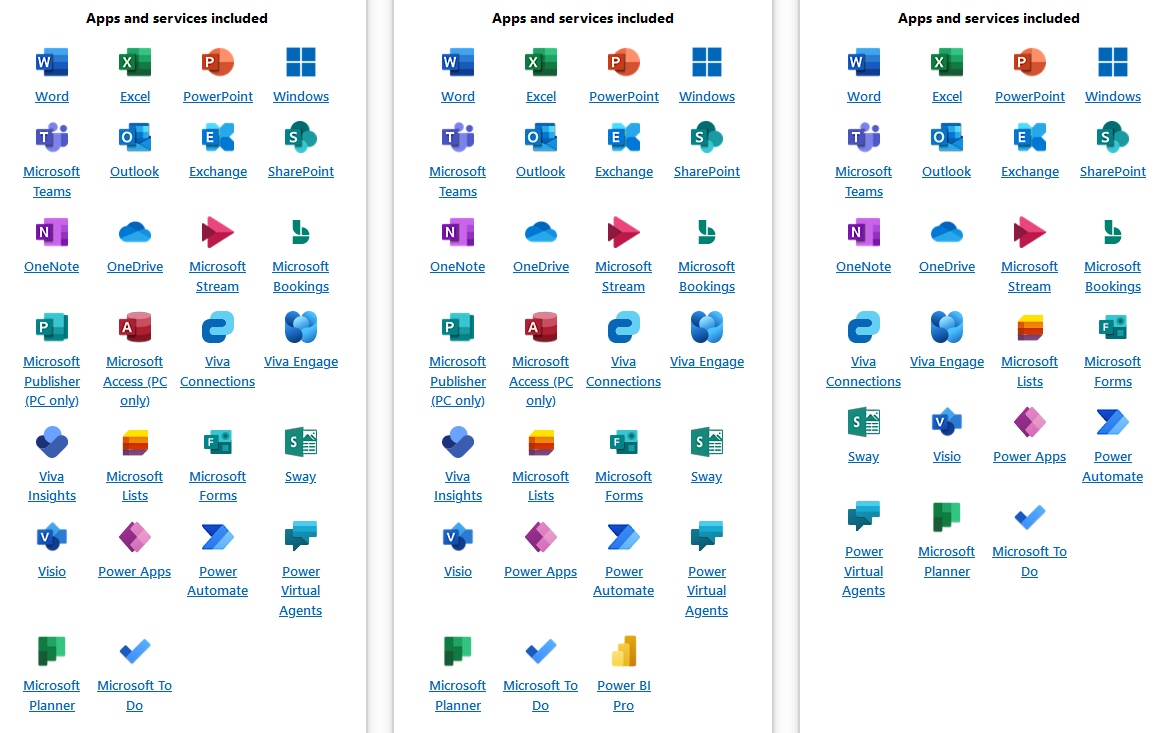Click the Visio icon in the right column
1160x733 pixels.
[x=947, y=422]
